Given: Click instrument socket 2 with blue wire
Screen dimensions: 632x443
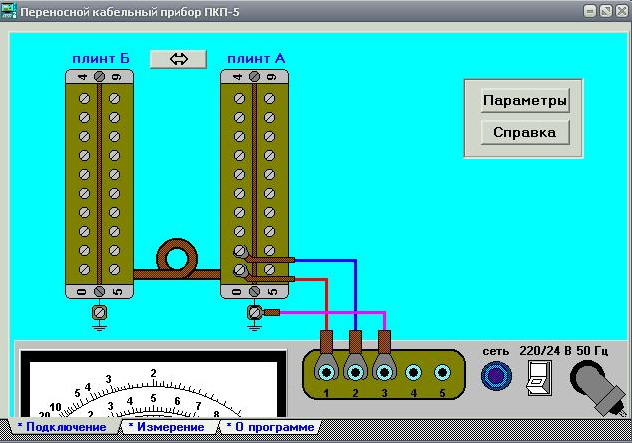Looking at the screenshot, I should tap(355, 372).
